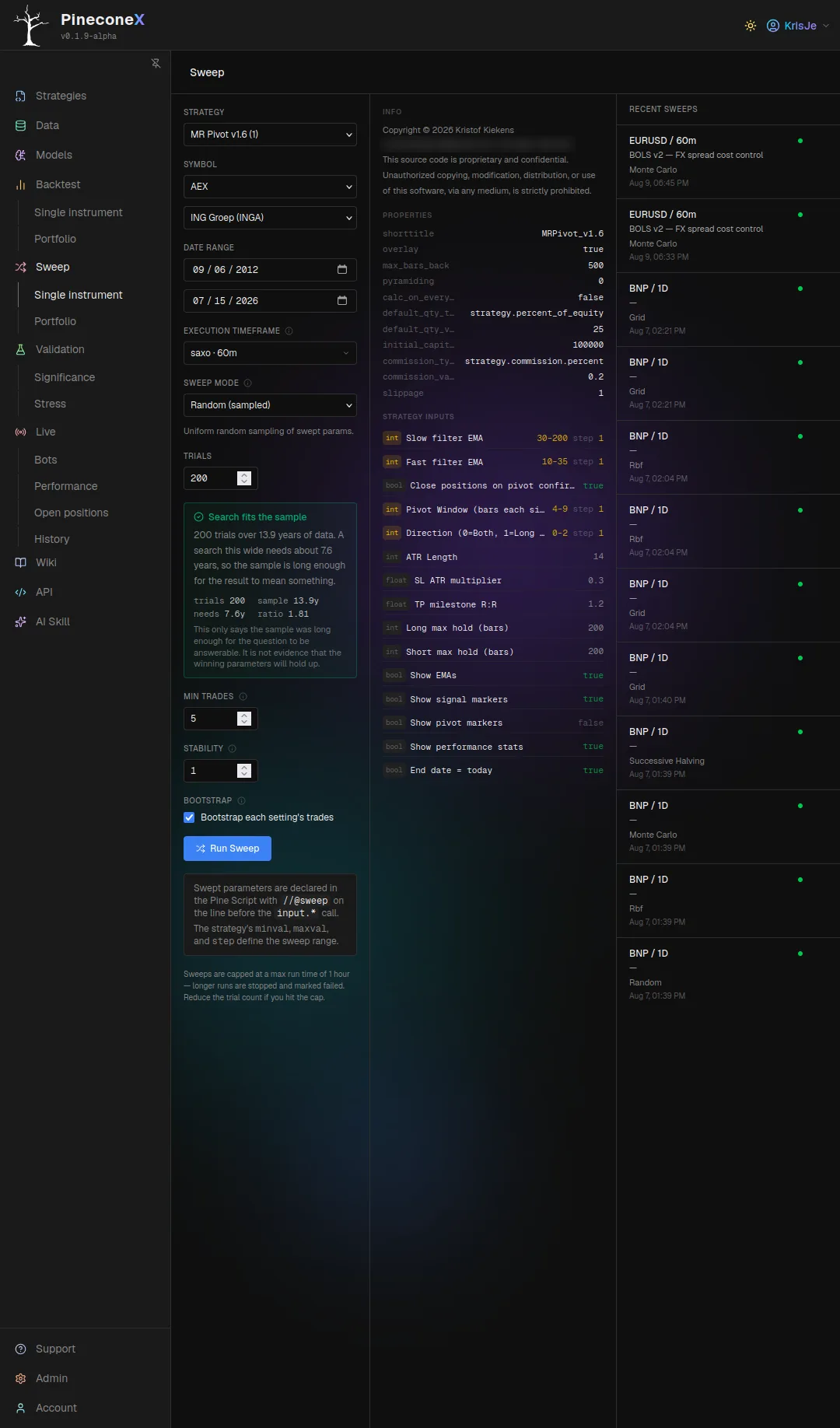
Task: Unpin the sidebar with the pin icon
Action: click(x=156, y=63)
